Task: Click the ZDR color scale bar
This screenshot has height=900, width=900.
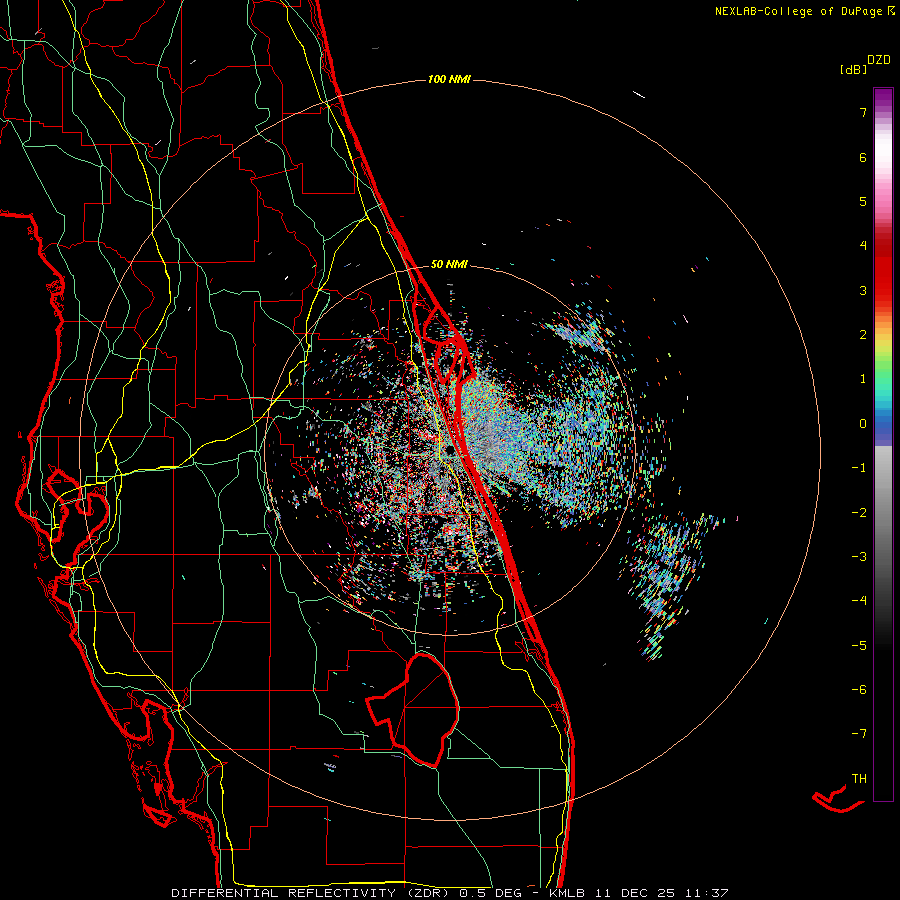Action: 883,444
